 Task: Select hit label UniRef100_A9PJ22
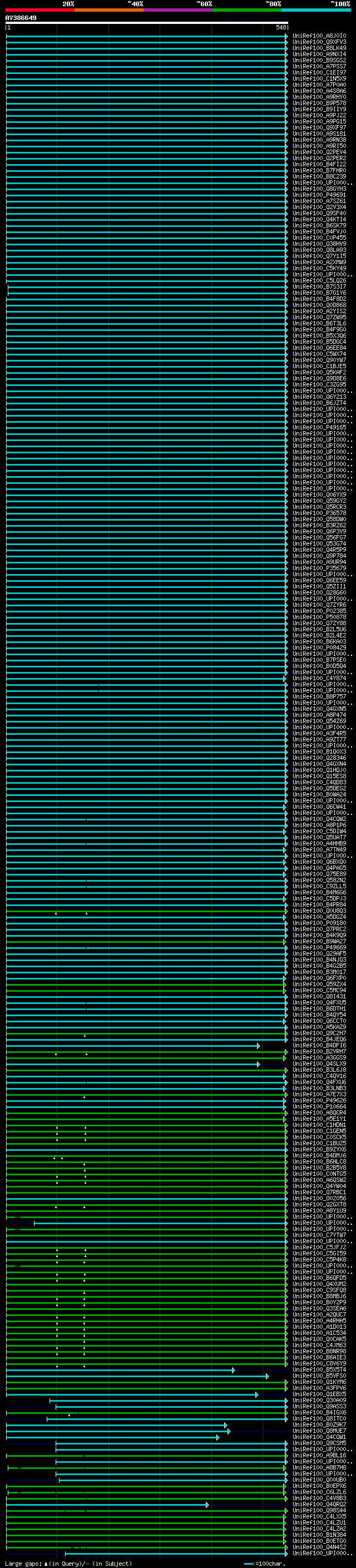319,115
